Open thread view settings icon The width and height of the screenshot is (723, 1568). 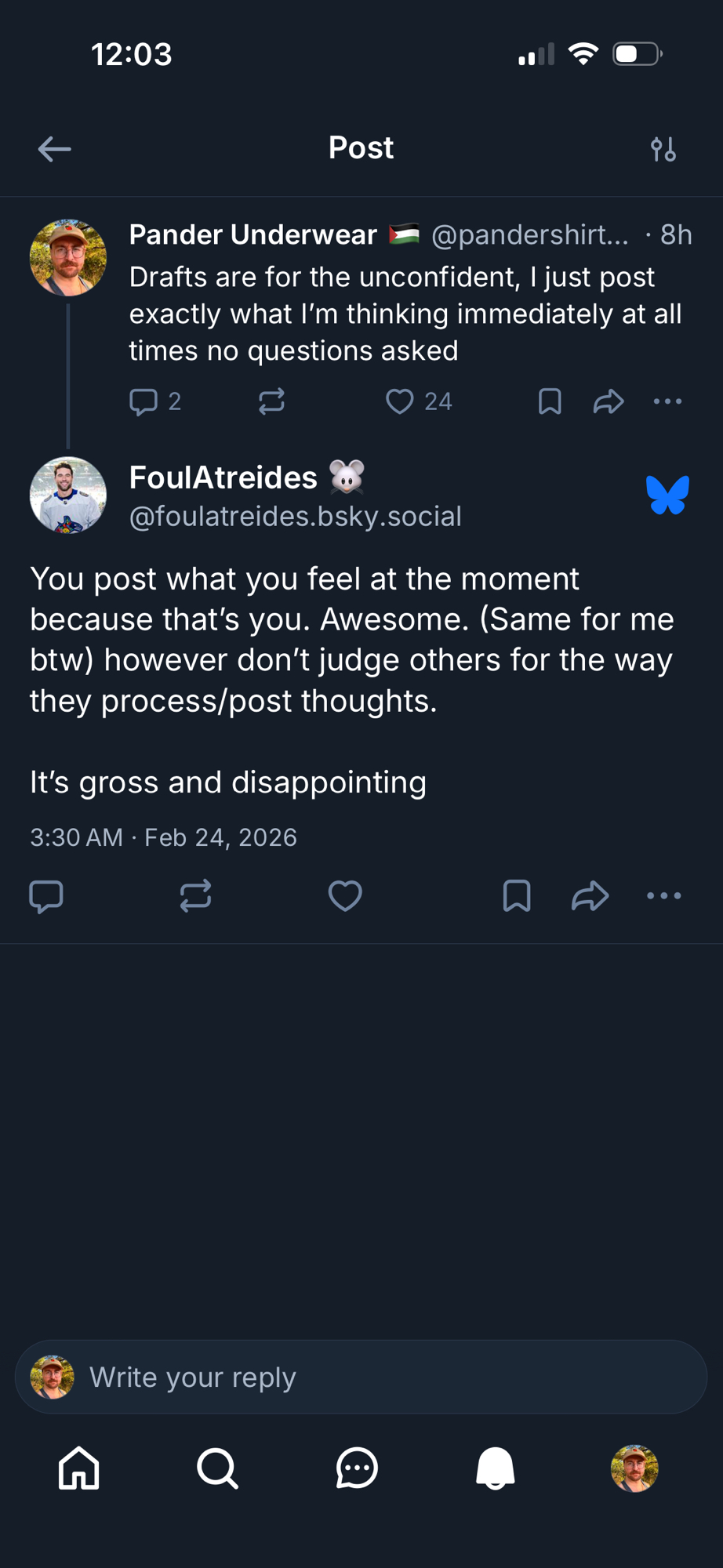pos(663,149)
